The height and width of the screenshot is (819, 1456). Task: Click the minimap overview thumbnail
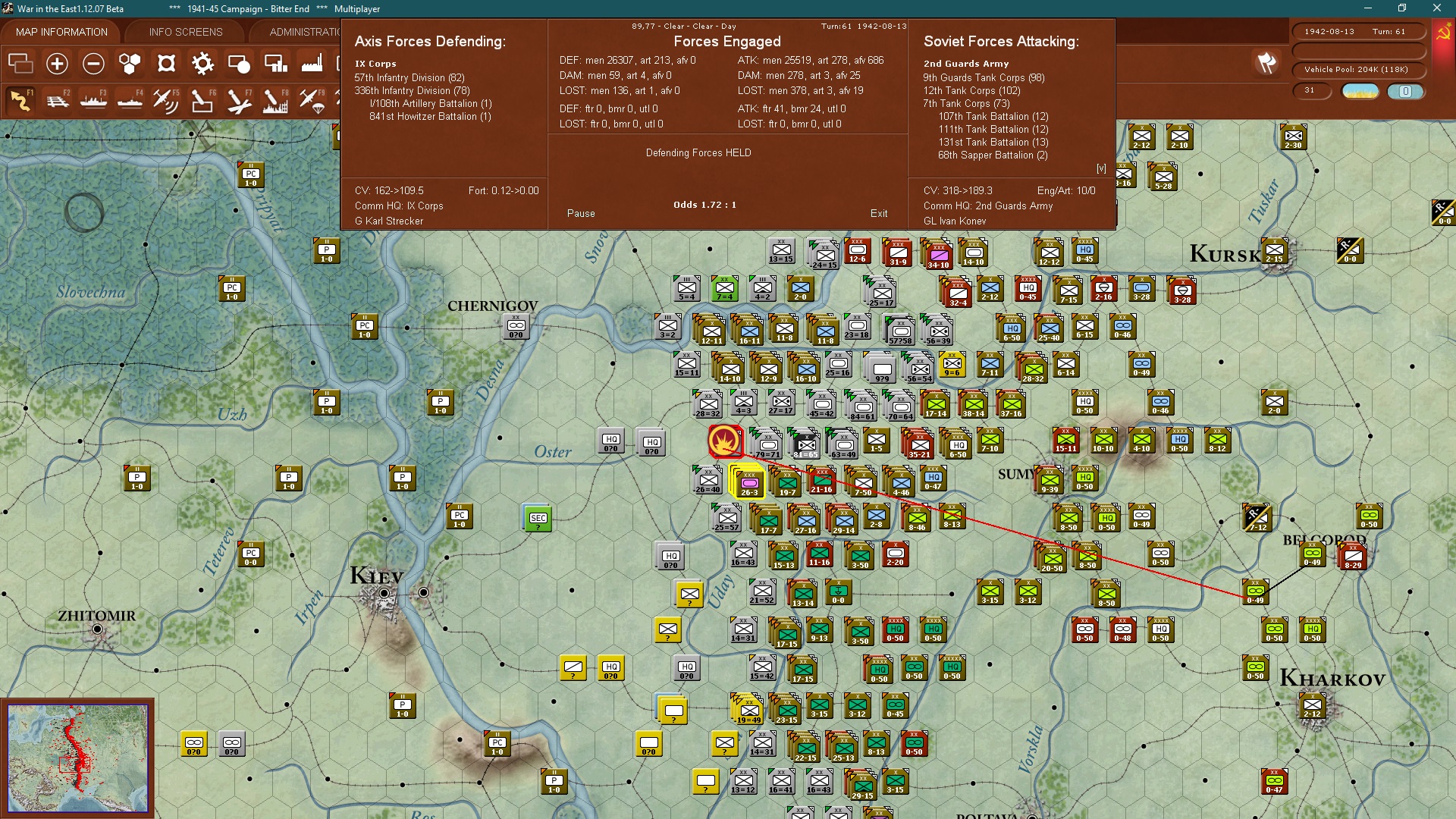(x=77, y=758)
